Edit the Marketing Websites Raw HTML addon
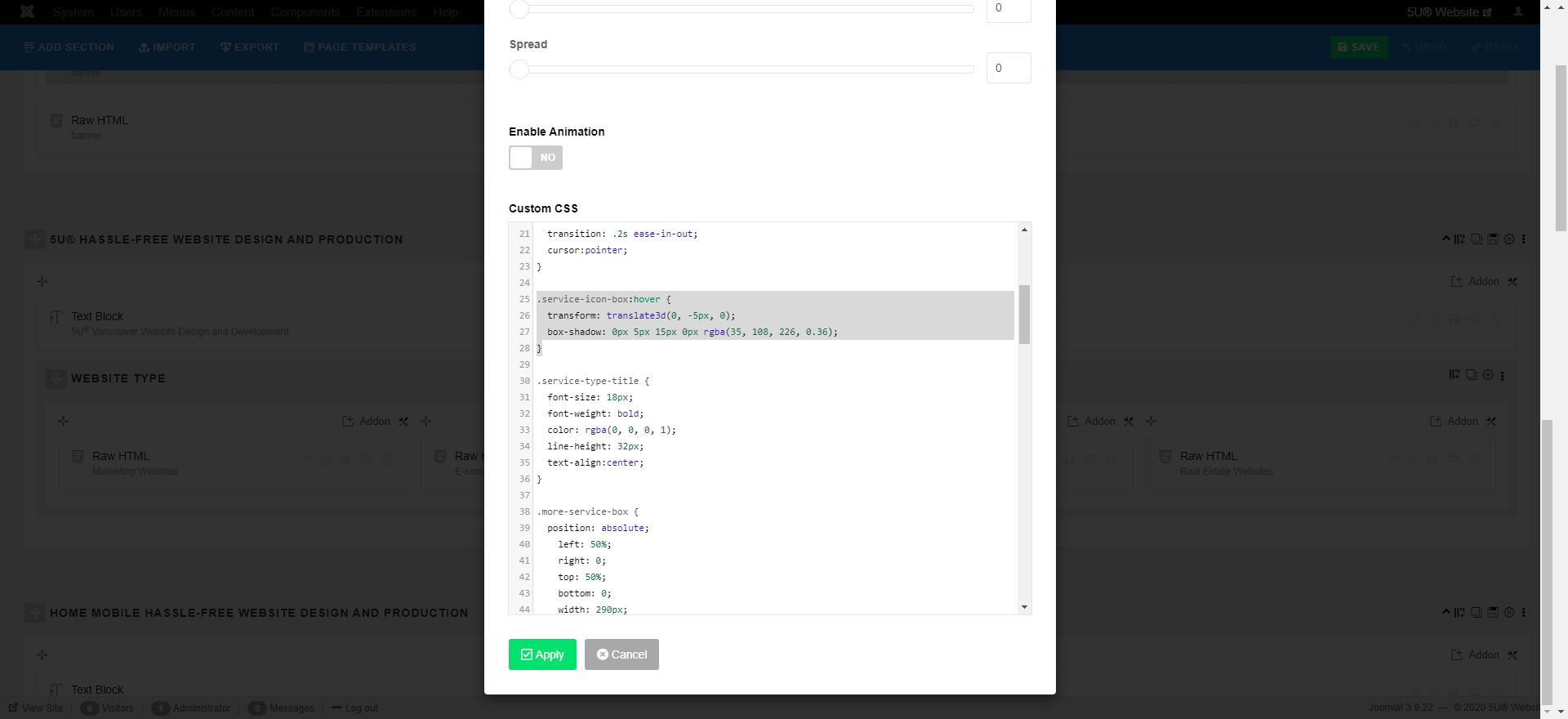 coord(305,459)
